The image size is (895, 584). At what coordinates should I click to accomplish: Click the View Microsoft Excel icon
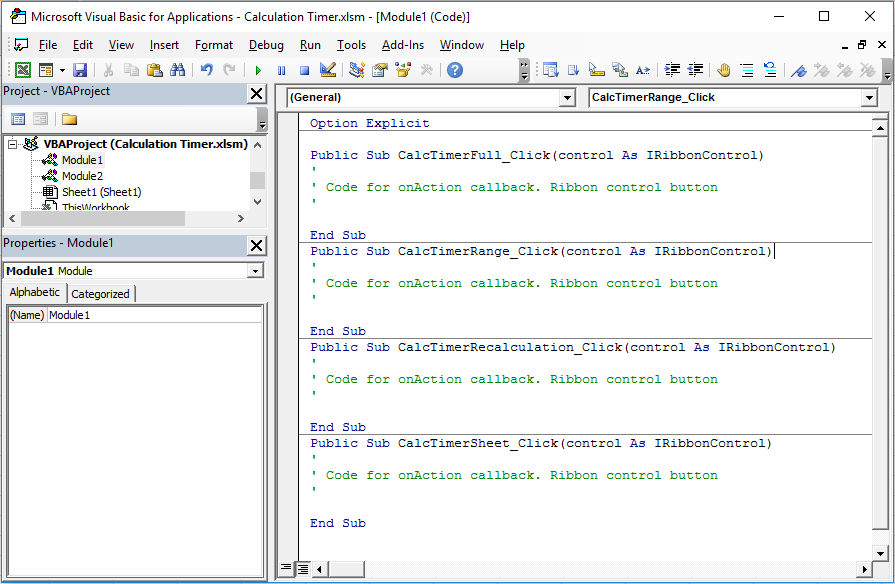(x=22, y=69)
